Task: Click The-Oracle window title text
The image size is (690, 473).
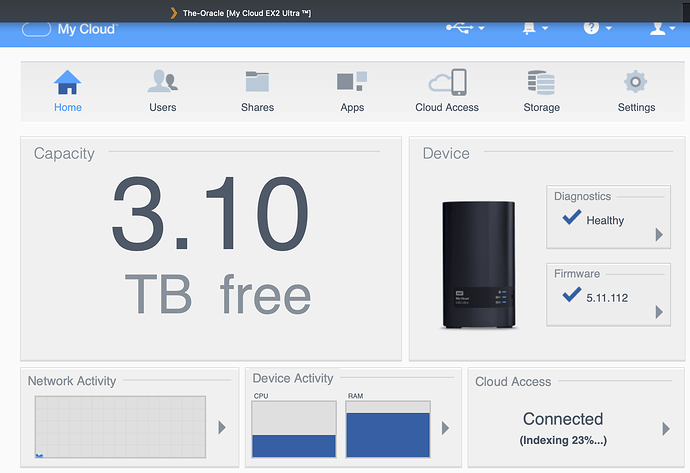Action: click(x=247, y=13)
